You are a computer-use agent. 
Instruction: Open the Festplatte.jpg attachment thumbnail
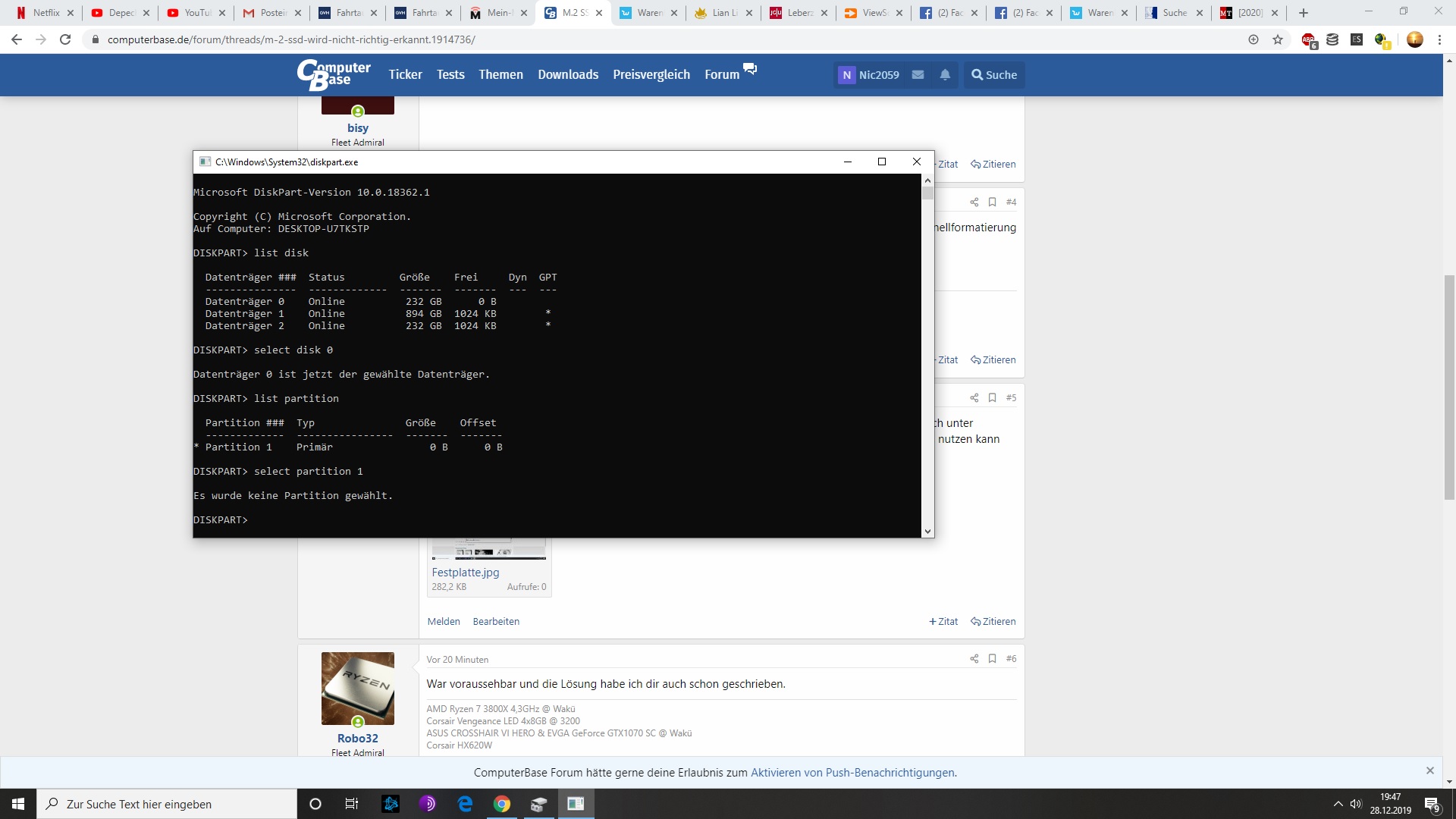[488, 549]
